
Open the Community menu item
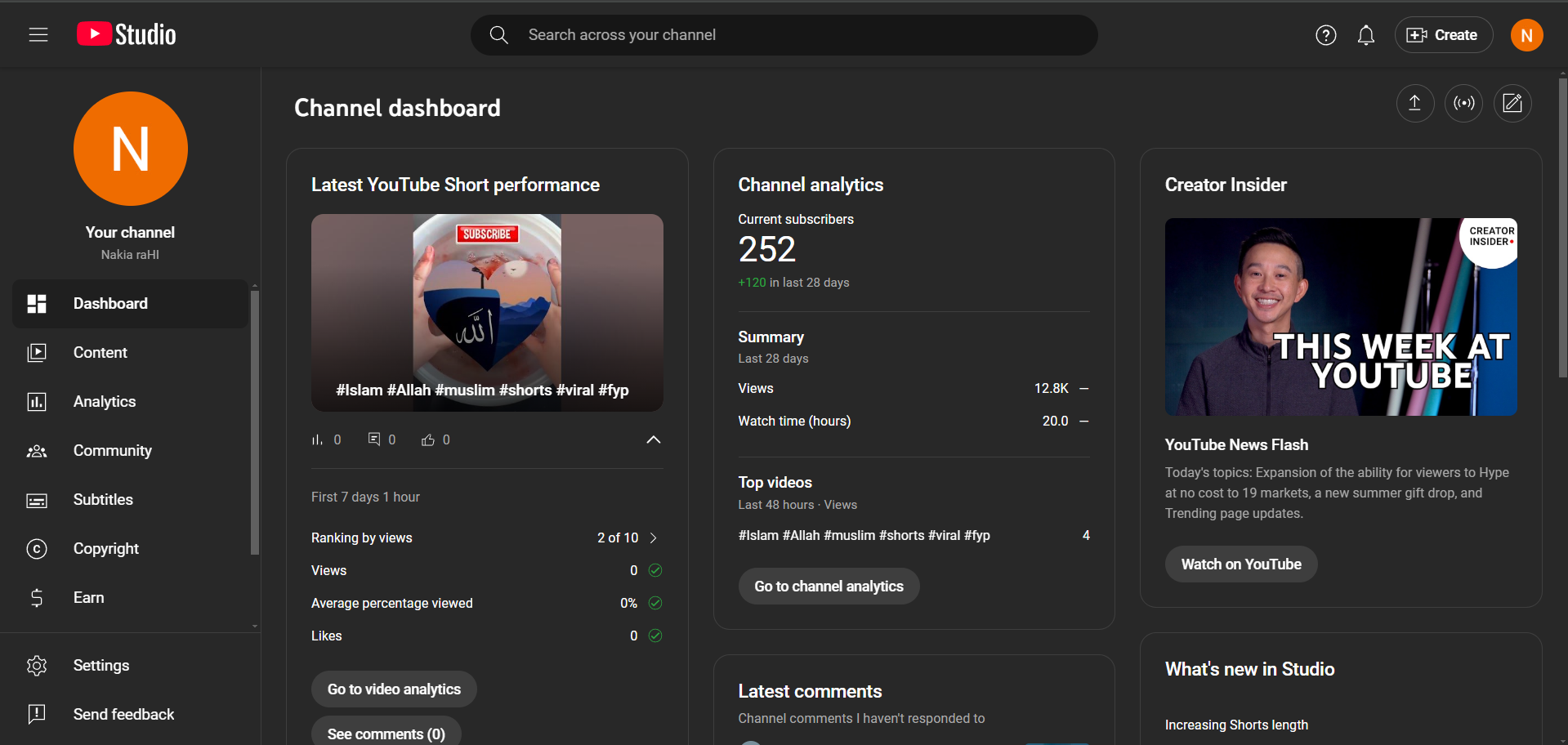[x=130, y=451]
